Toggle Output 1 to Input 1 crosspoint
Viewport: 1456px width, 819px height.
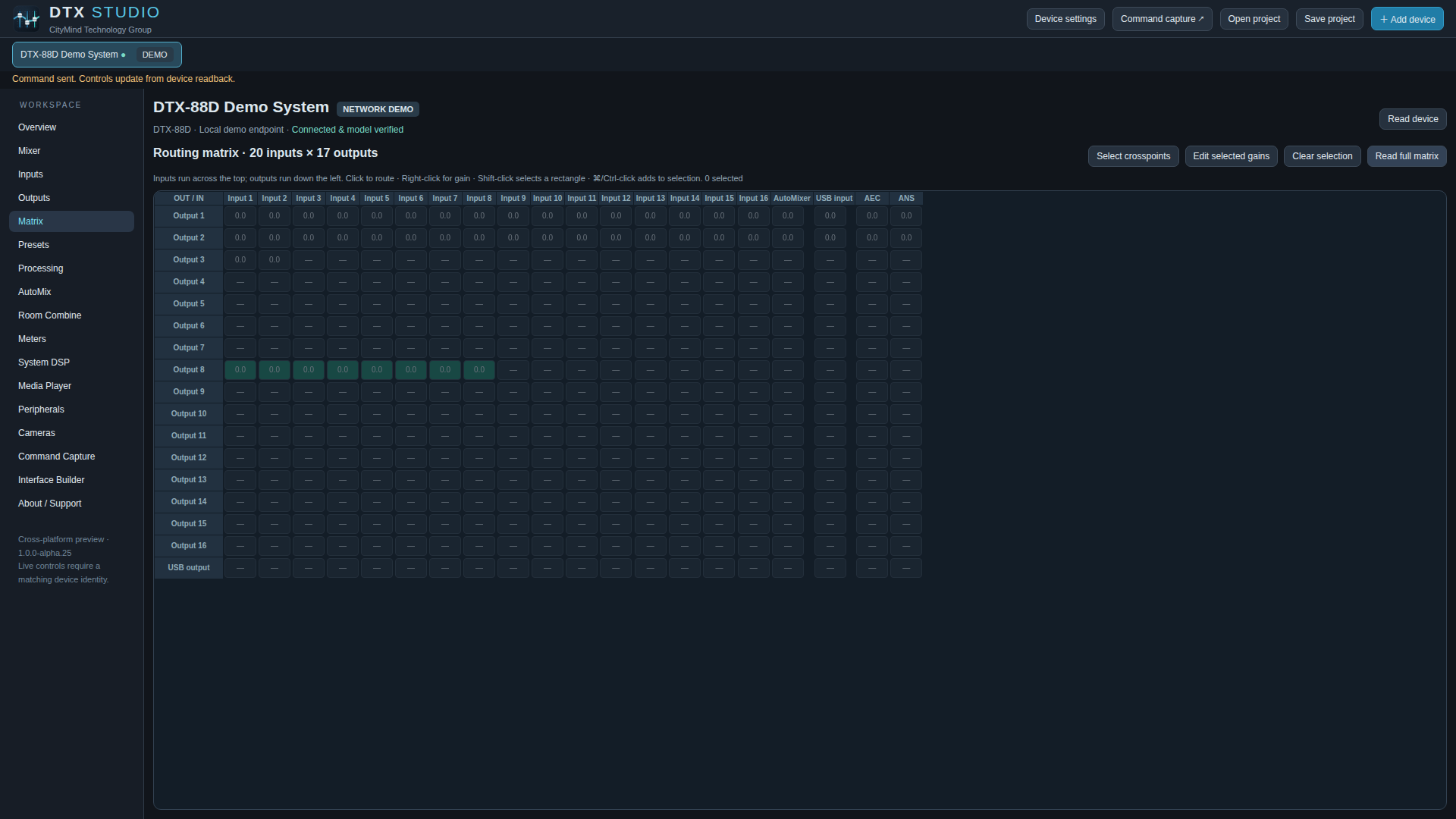[x=240, y=216]
